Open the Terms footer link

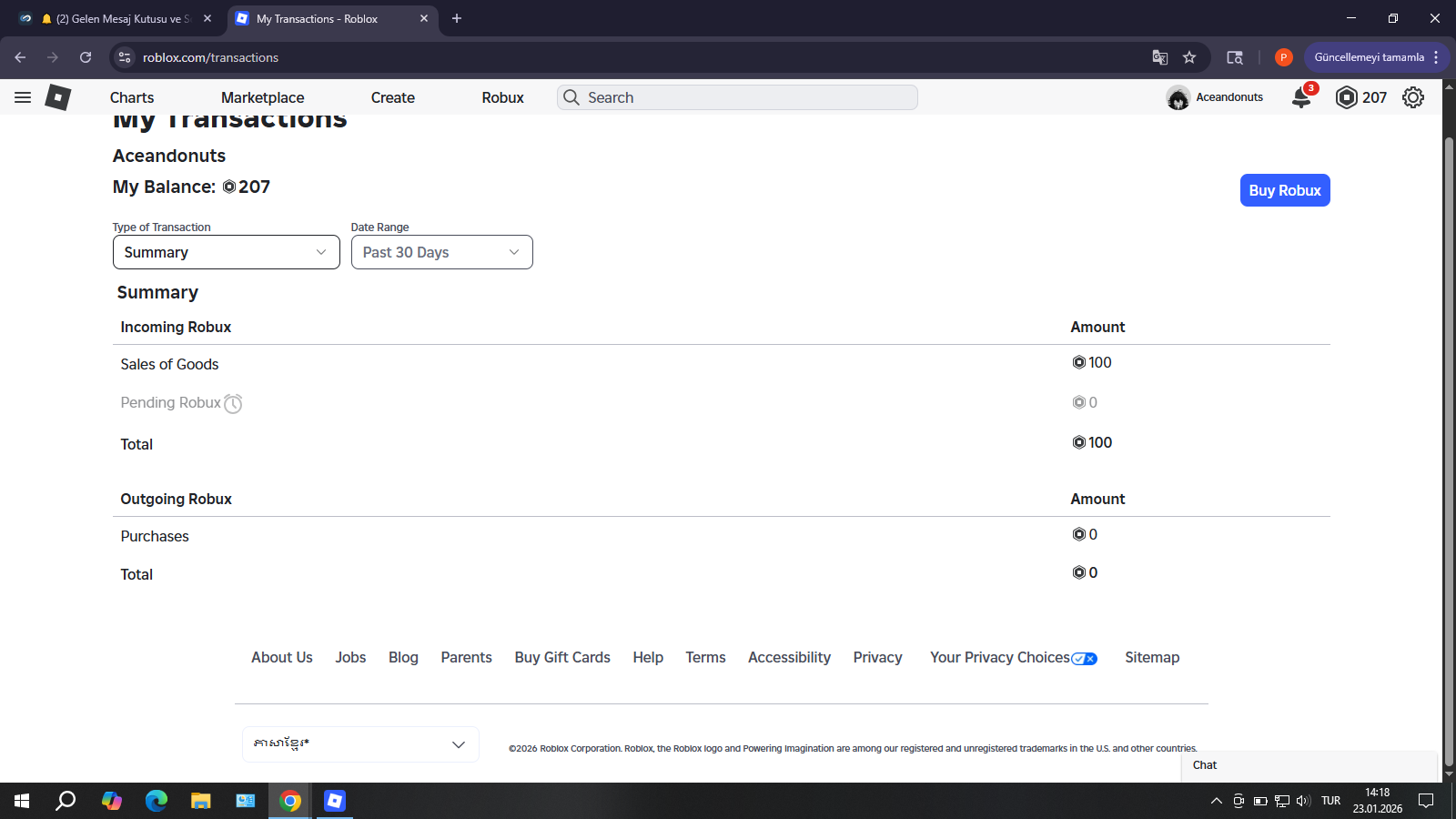click(705, 657)
